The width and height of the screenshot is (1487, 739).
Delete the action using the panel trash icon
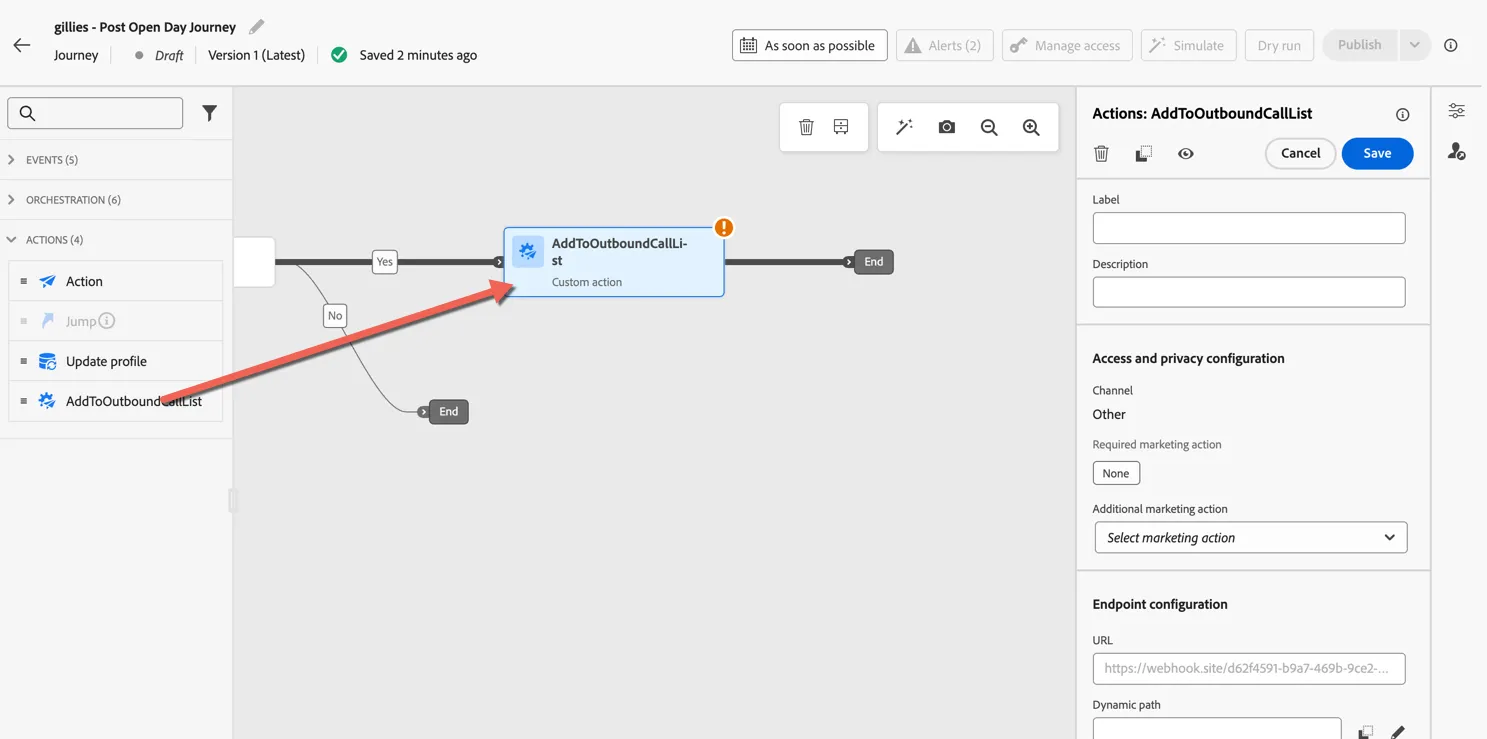click(1101, 153)
